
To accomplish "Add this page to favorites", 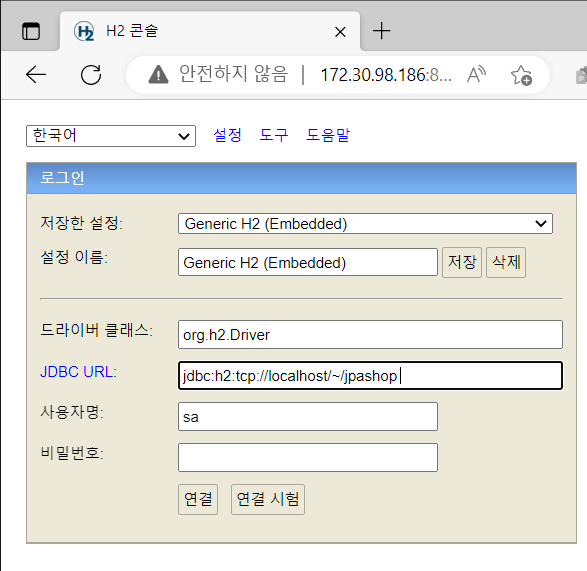I will click(521, 75).
